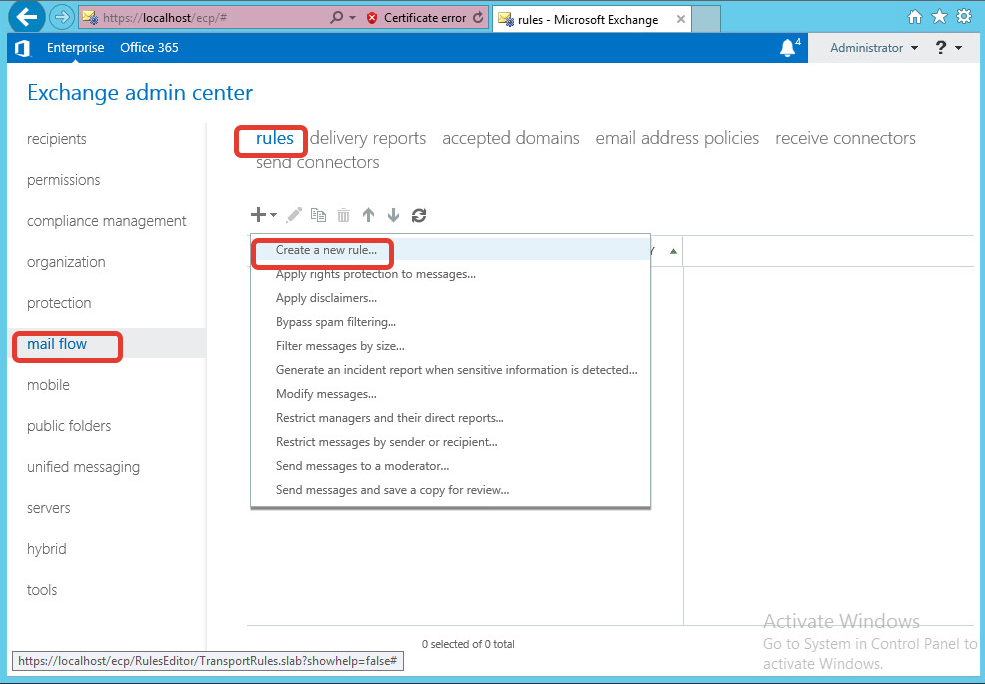Open browser Tools gear icon
The width and height of the screenshot is (985, 684).
(964, 16)
